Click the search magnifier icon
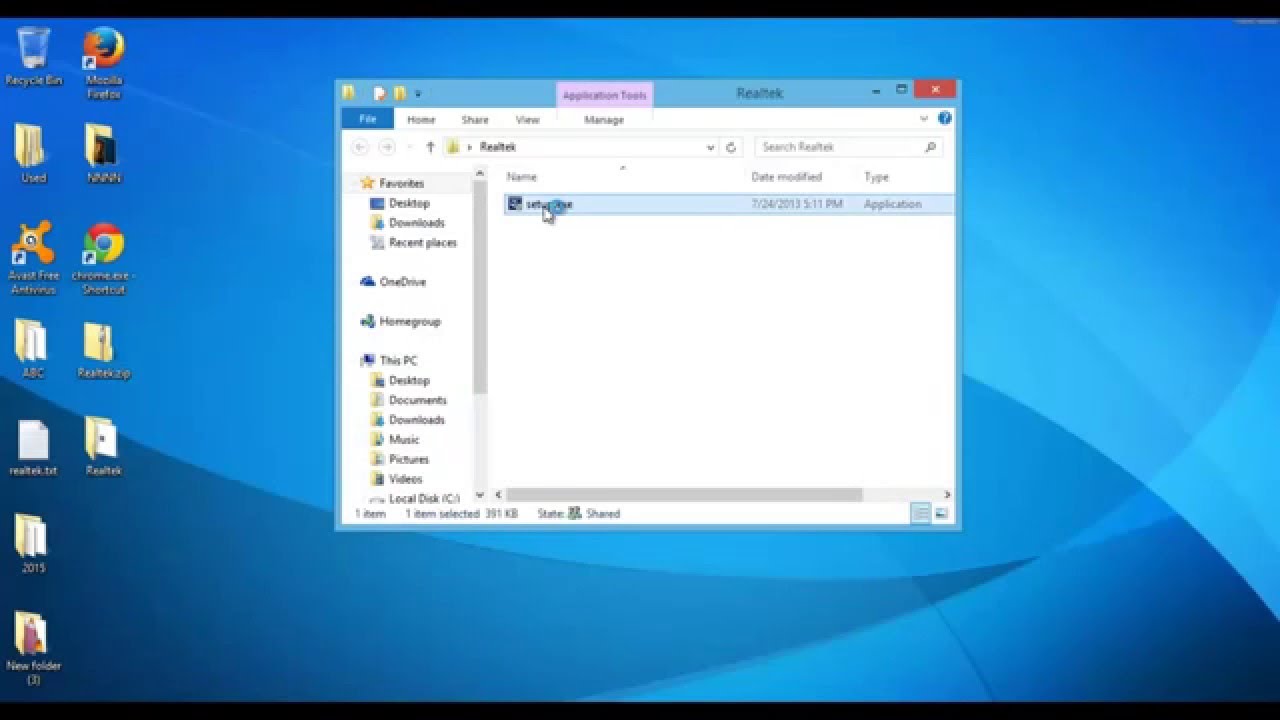The image size is (1280, 720). pyautogui.click(x=930, y=147)
